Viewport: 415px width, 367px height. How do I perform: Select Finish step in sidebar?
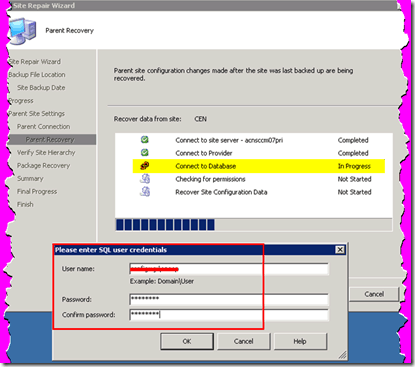(25, 204)
